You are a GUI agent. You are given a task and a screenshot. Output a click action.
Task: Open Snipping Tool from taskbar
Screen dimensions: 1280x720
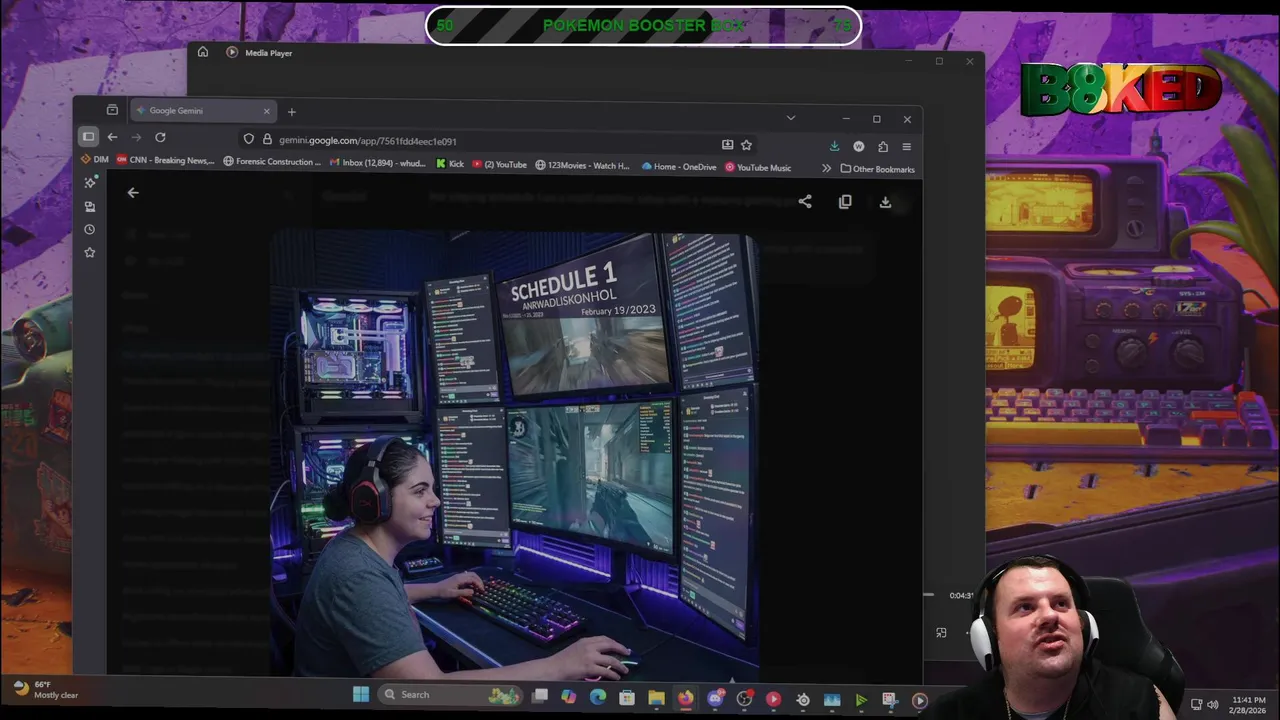890,701
